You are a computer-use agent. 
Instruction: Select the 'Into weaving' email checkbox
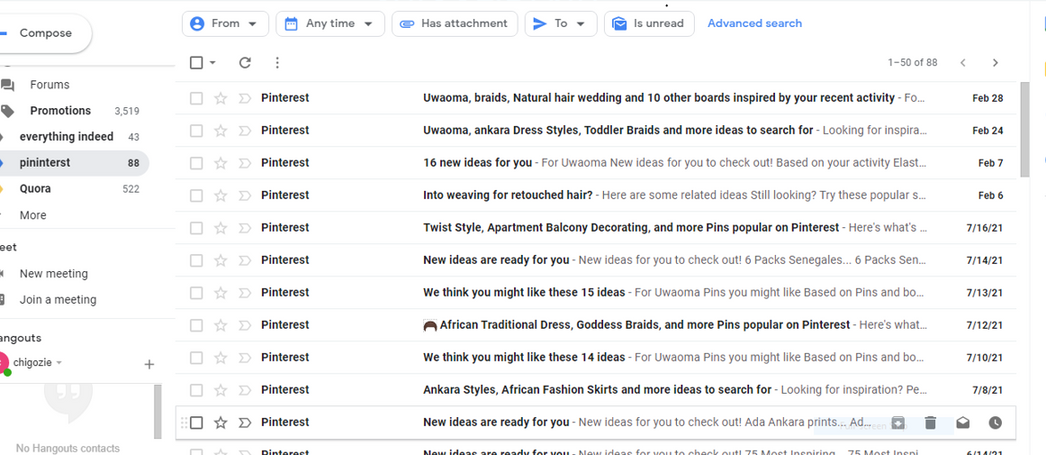coord(196,195)
